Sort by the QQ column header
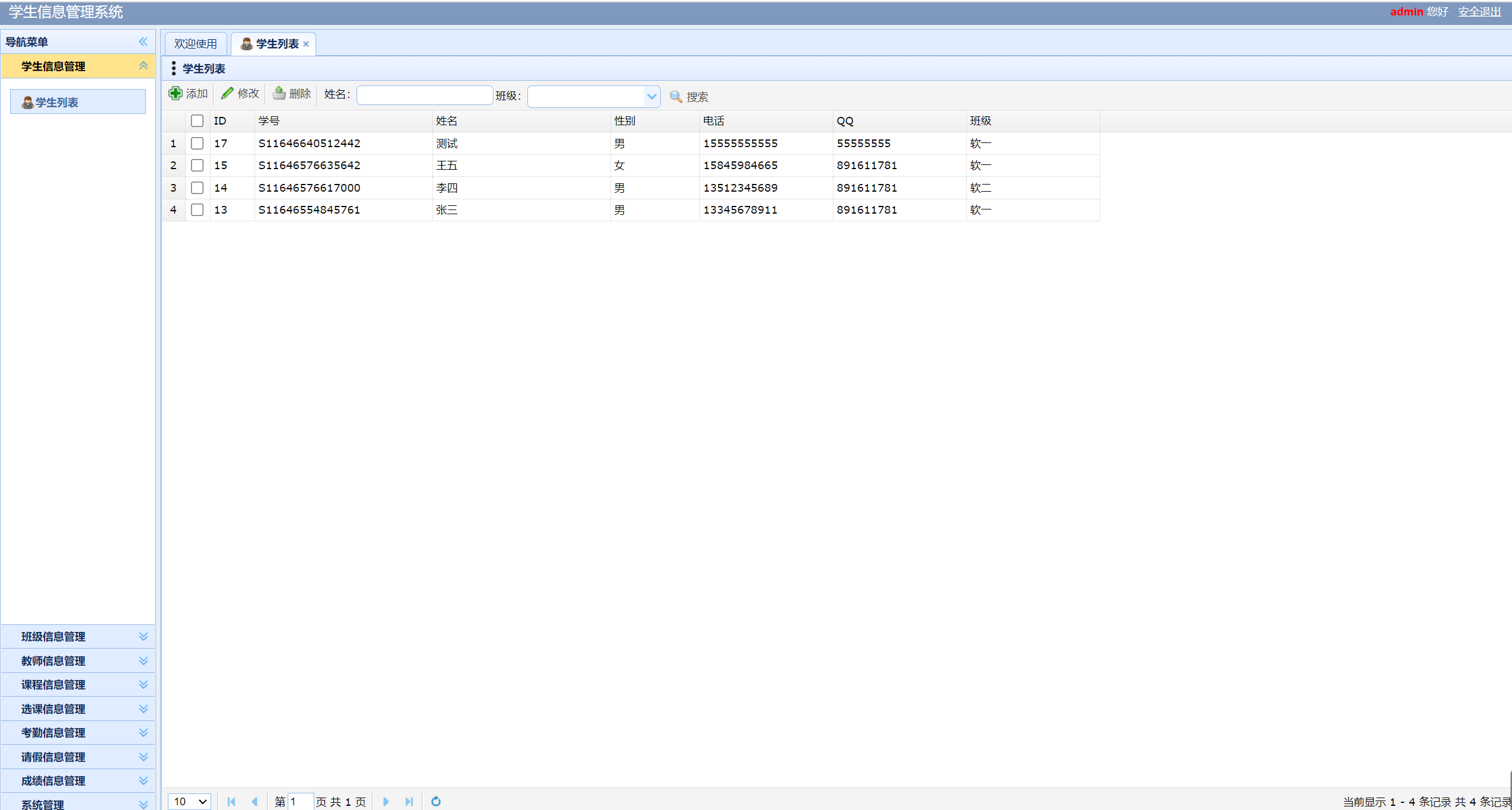This screenshot has width=1512, height=810. pos(900,121)
